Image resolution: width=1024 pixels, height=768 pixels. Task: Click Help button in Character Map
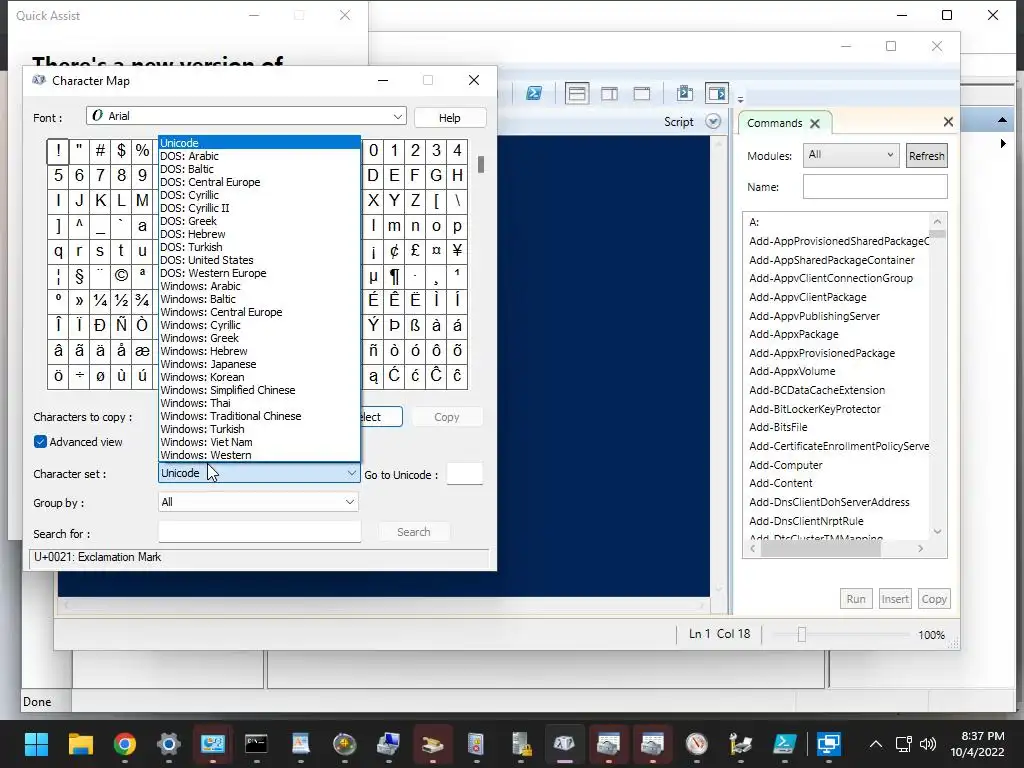point(449,118)
